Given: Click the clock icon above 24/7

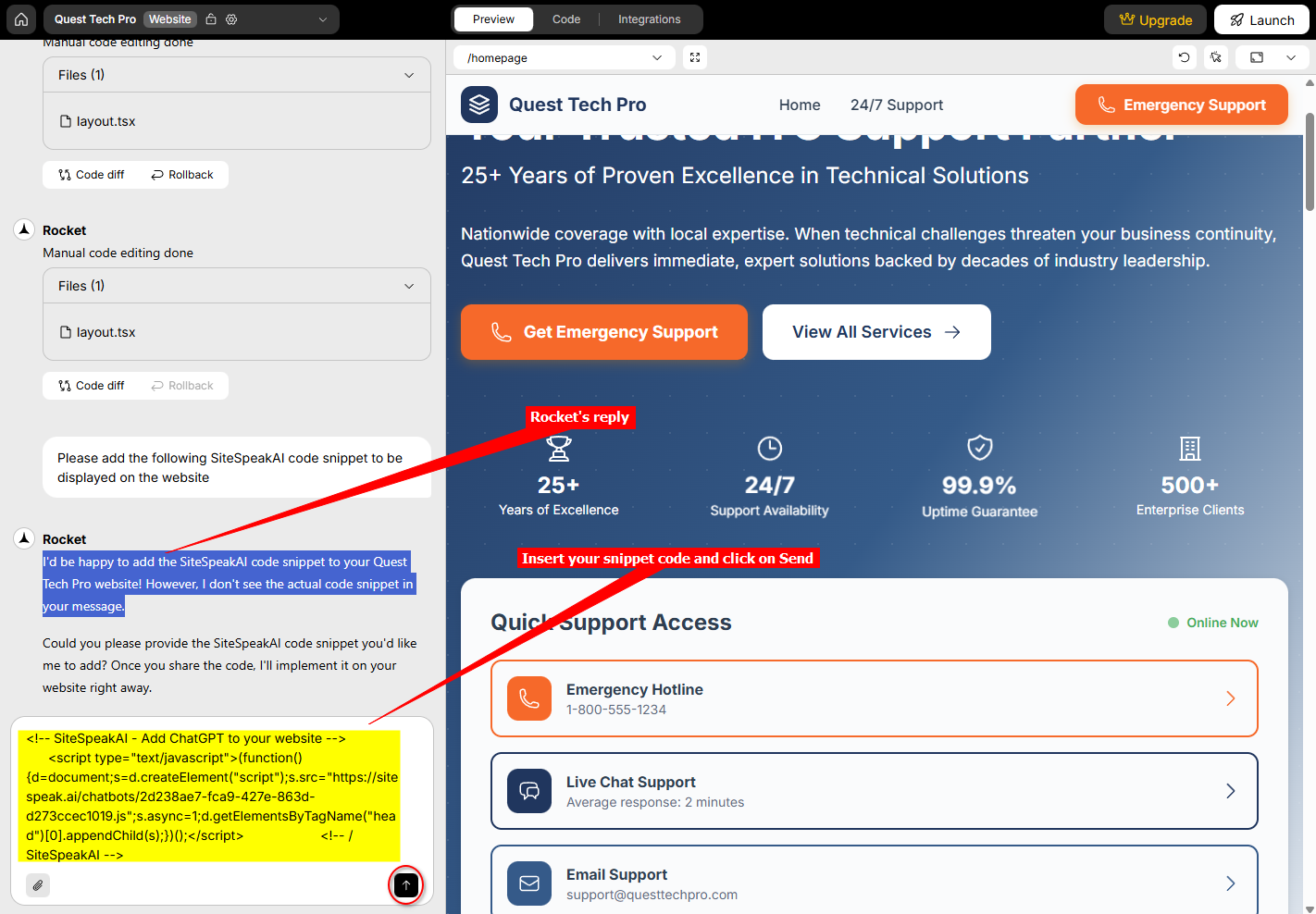Looking at the screenshot, I should pos(770,449).
